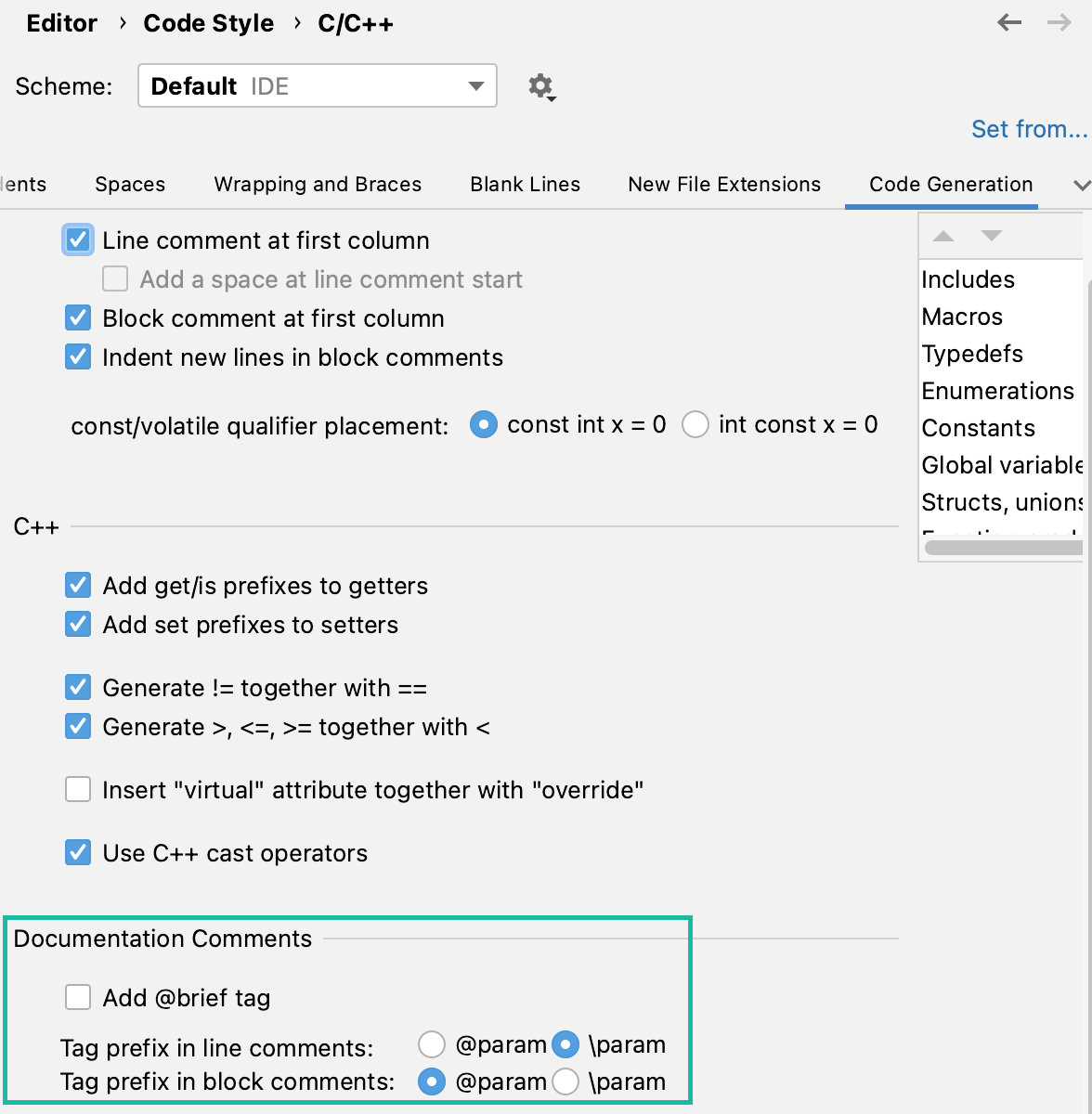Click the forward navigation arrow
This screenshot has height=1114, width=1092.
point(1061,22)
